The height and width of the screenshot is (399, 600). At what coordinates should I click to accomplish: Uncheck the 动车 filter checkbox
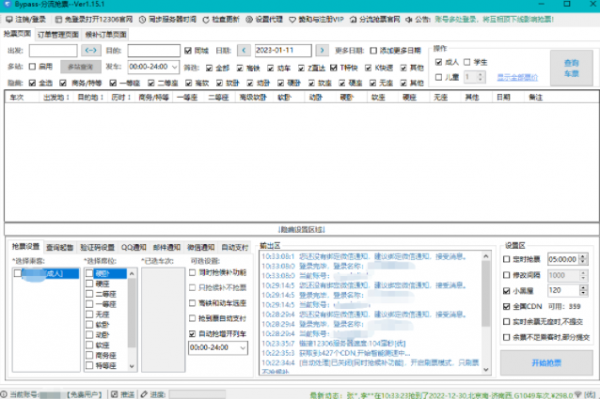(x=271, y=68)
